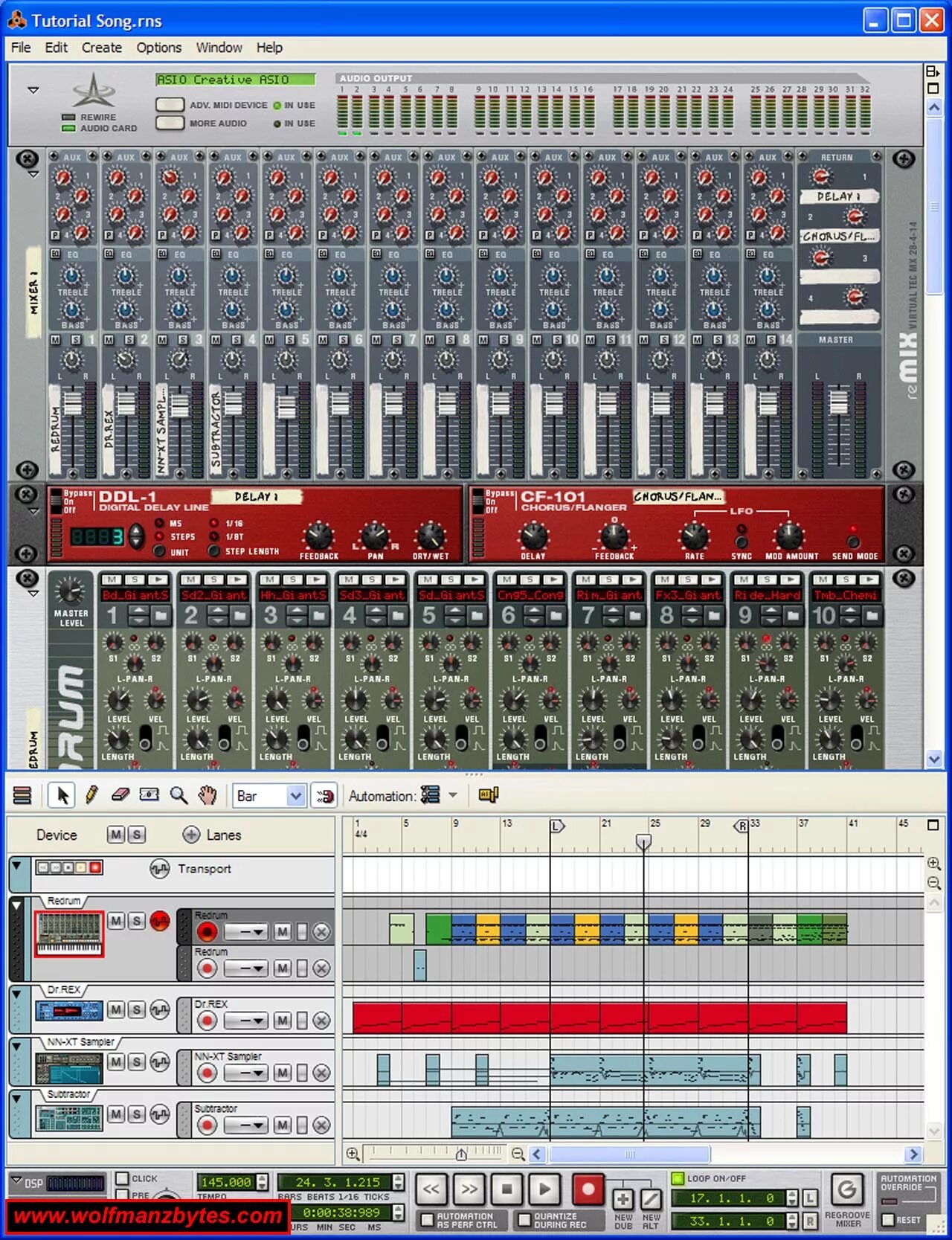Click the More Audio button
952x1240 pixels.
pos(170,123)
